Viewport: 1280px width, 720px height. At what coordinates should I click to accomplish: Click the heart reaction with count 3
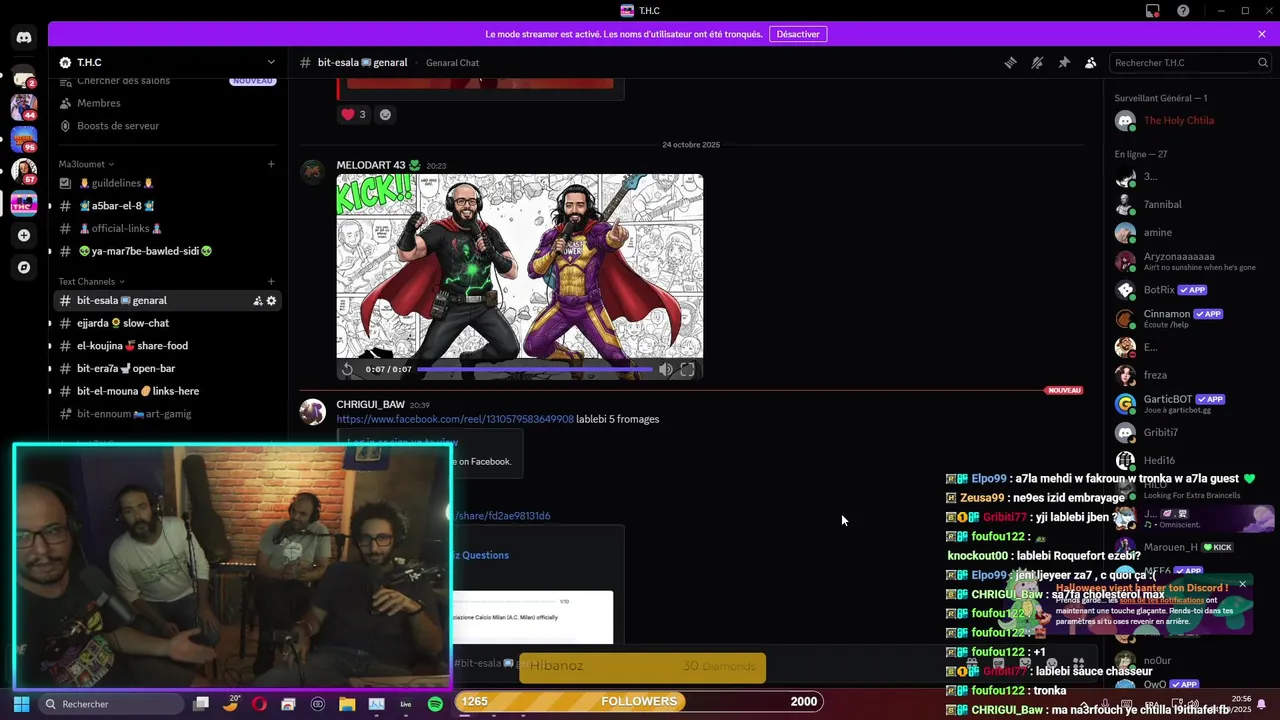tap(354, 114)
